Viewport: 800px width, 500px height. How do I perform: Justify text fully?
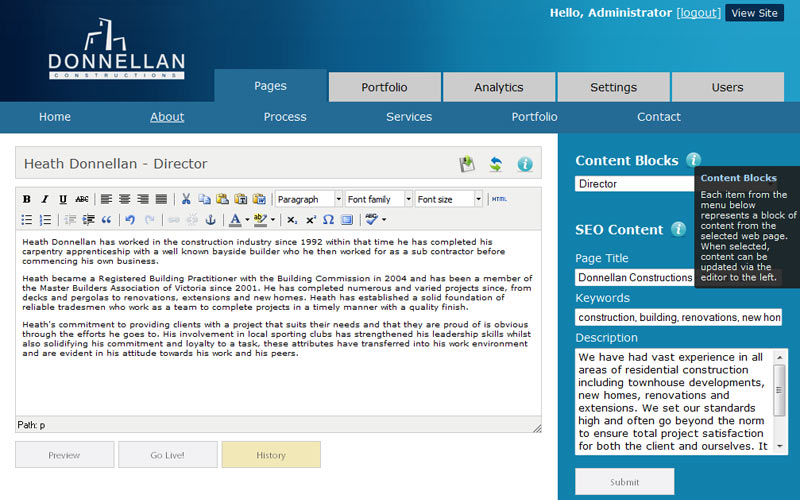(161, 199)
